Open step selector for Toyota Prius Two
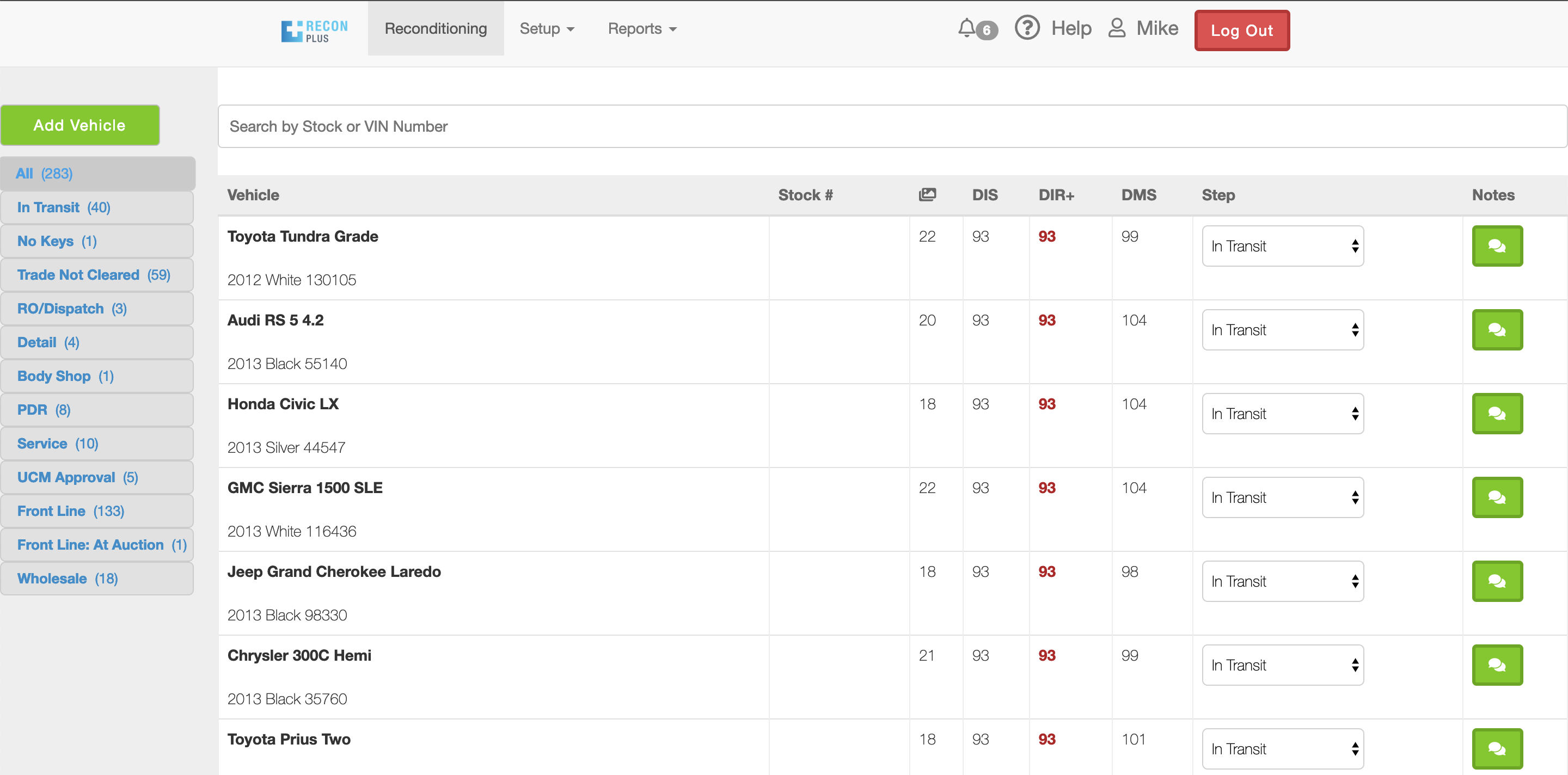 1283,749
